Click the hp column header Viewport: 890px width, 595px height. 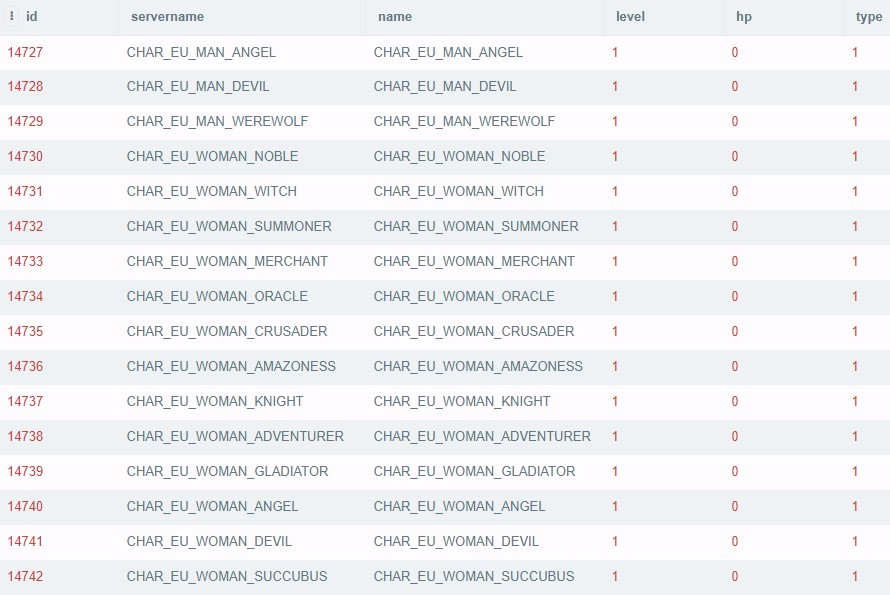[x=744, y=17]
